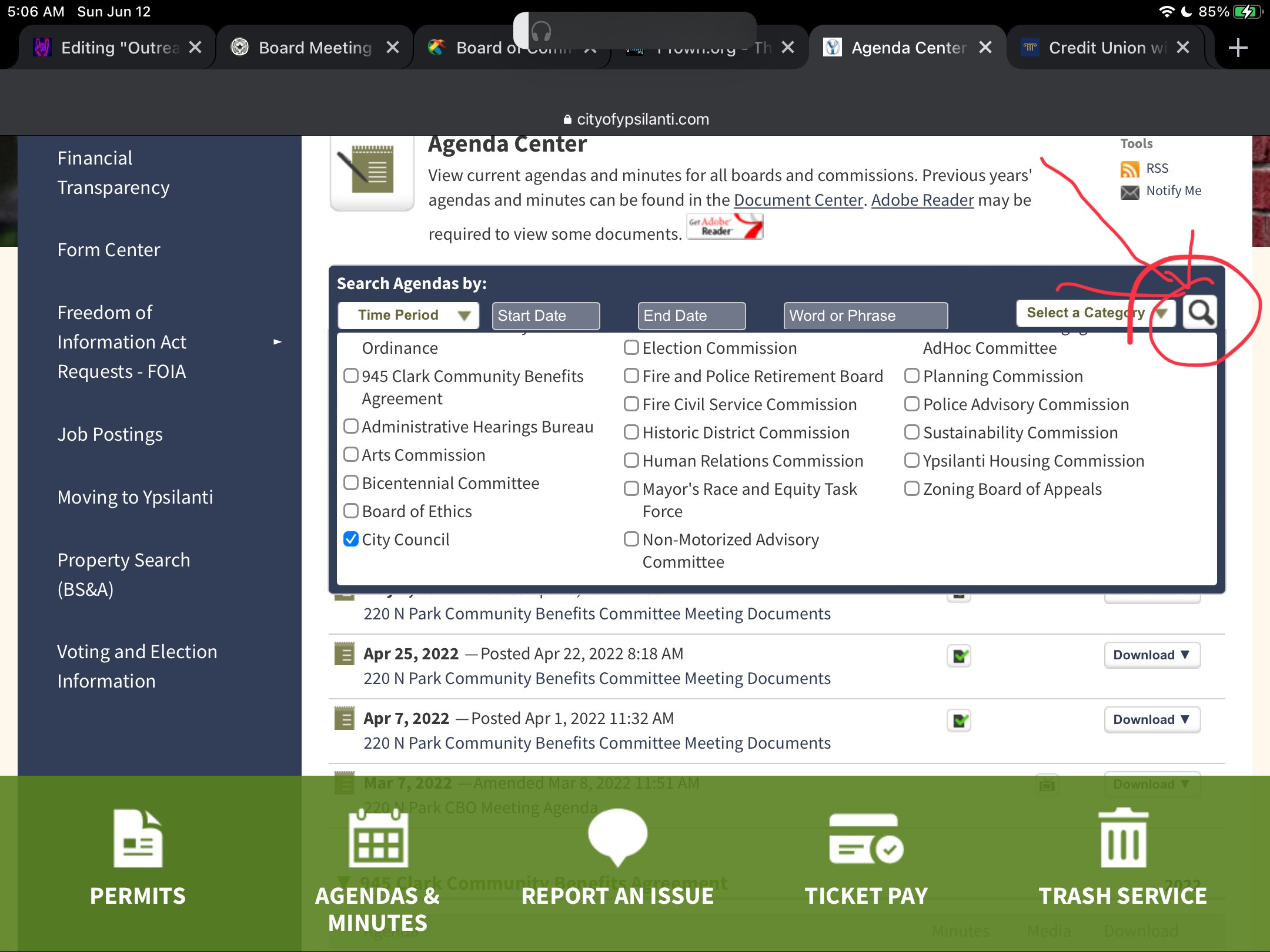Enable the Arts Commission checkbox

click(351, 454)
